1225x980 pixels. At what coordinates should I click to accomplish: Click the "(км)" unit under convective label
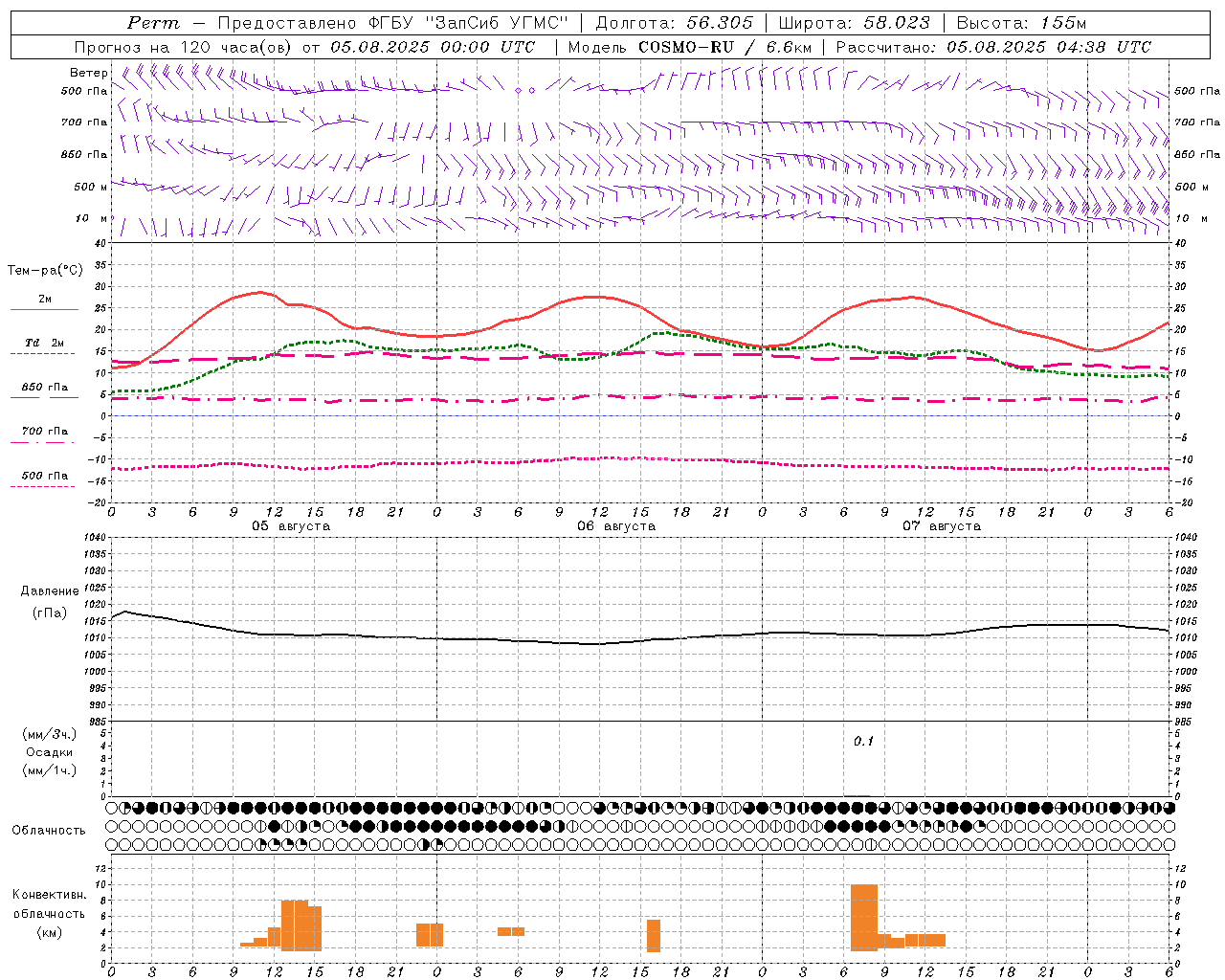[x=50, y=932]
